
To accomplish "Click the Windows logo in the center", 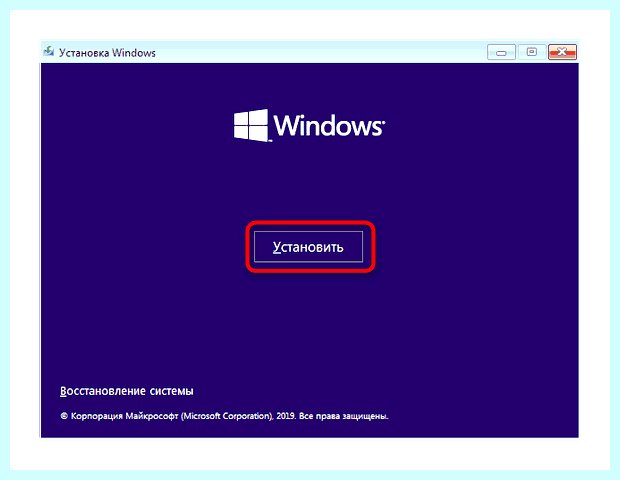I will point(309,125).
